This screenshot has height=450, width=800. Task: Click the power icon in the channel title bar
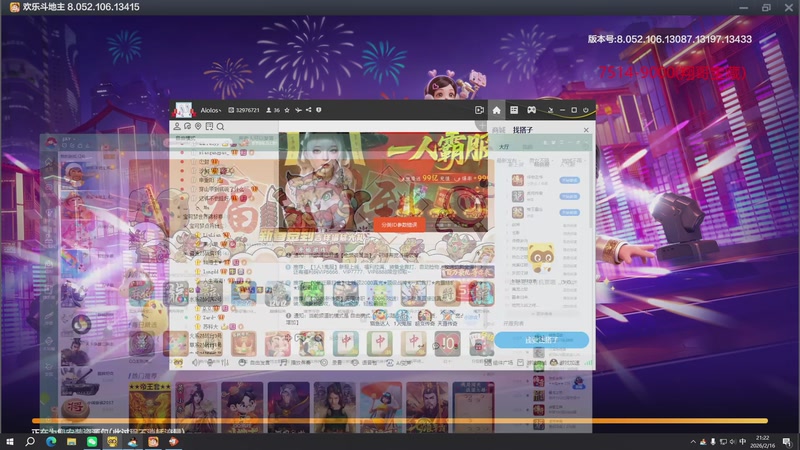coord(586,110)
